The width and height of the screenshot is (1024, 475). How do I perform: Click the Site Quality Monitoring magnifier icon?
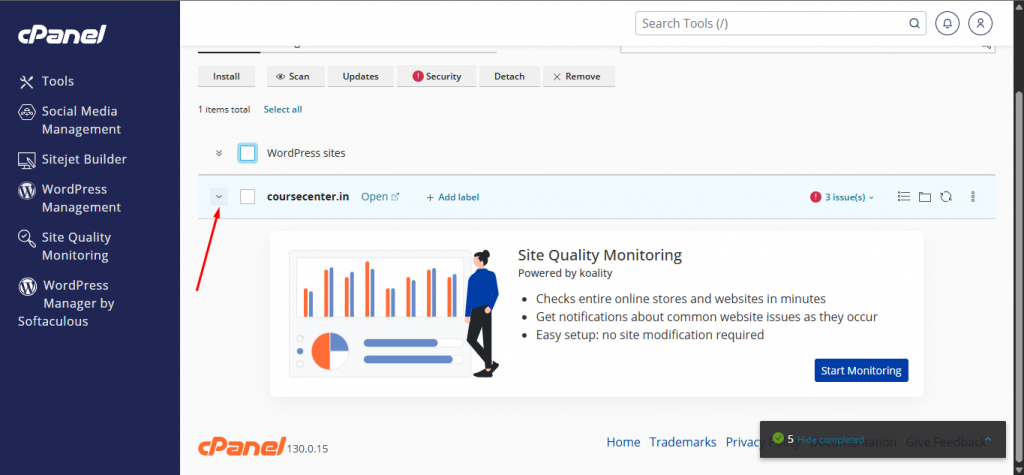[26, 238]
